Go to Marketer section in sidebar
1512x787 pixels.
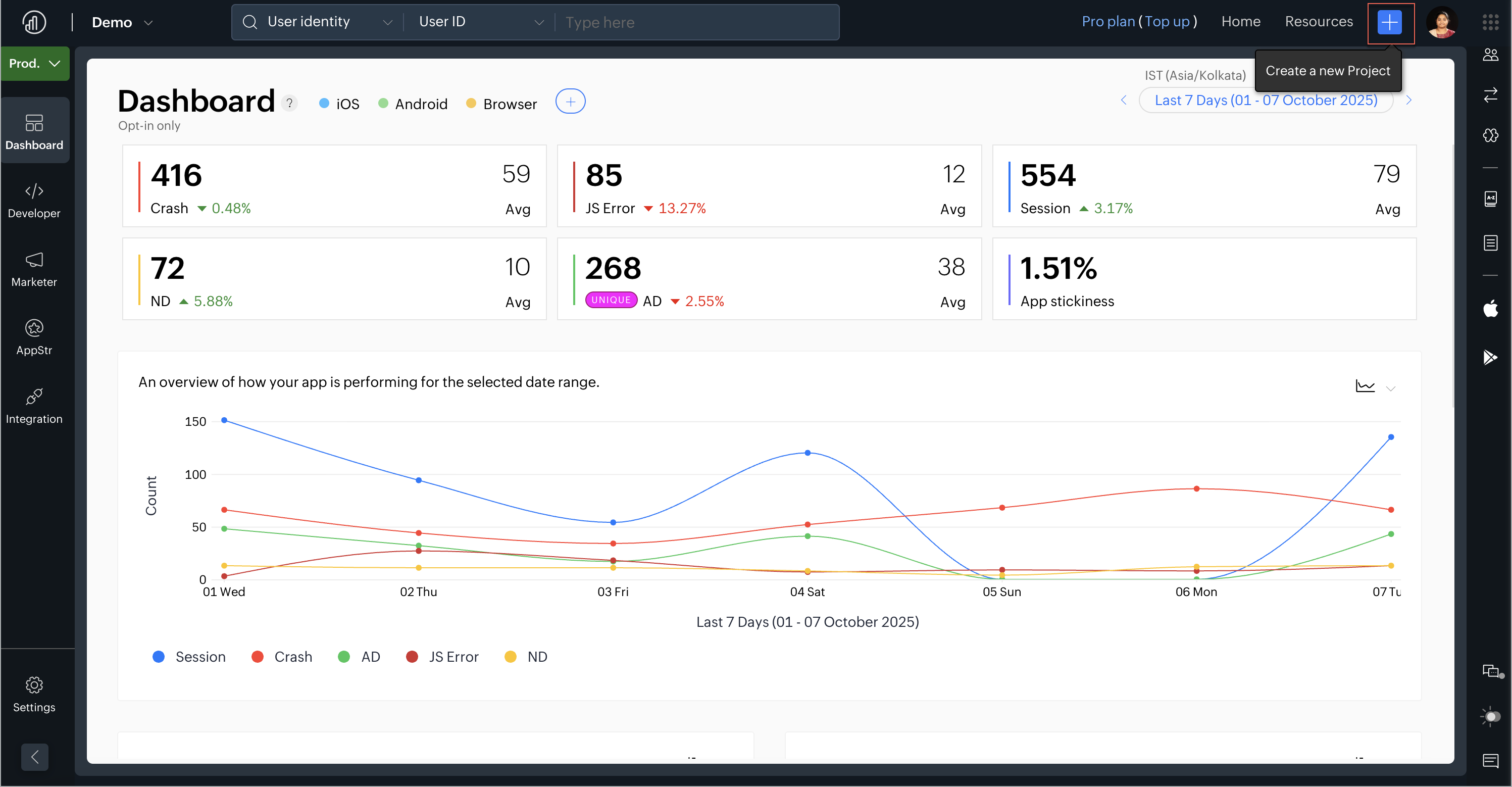point(34,269)
